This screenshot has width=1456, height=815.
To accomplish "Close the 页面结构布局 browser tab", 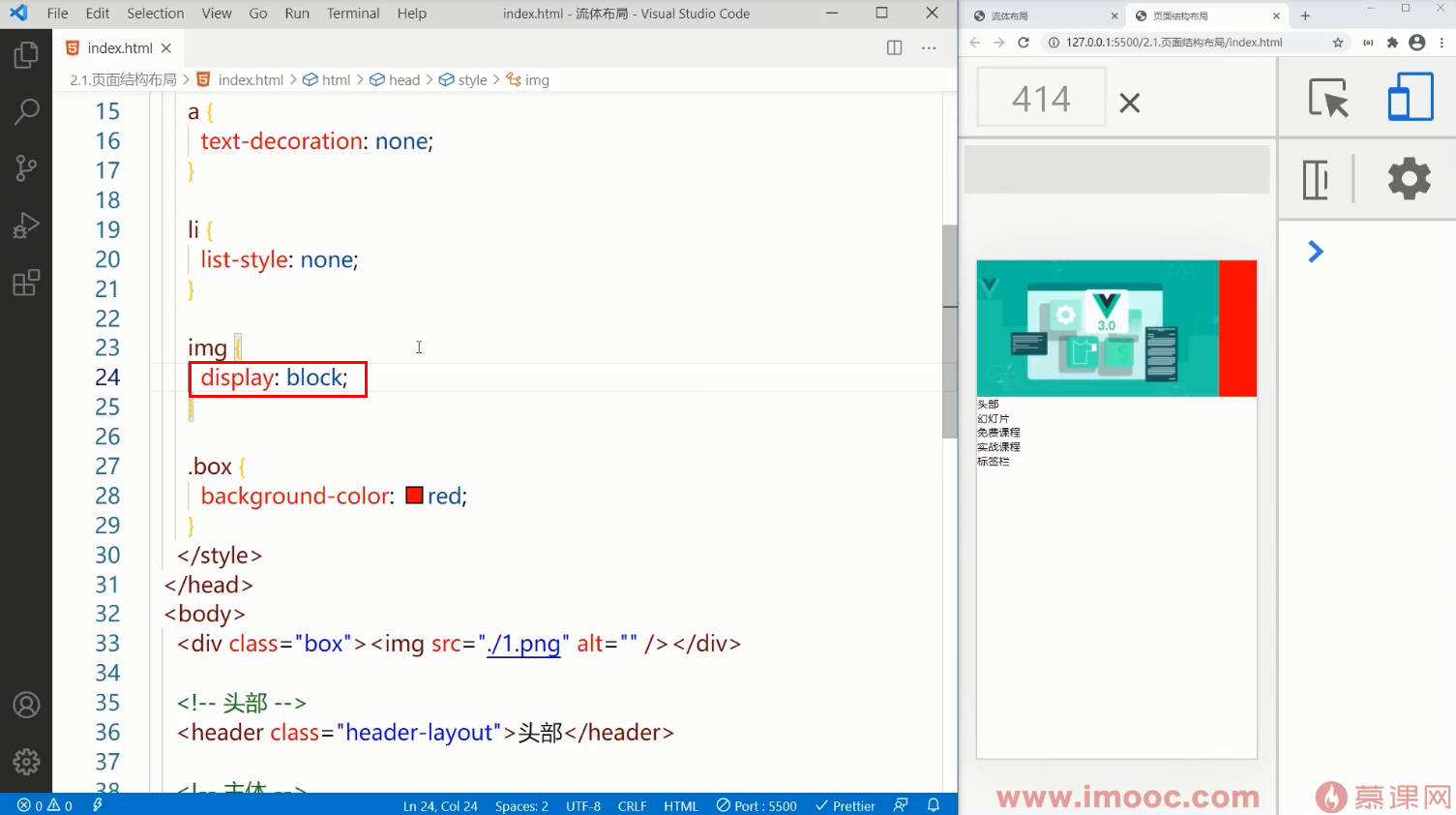I will pos(1276,16).
